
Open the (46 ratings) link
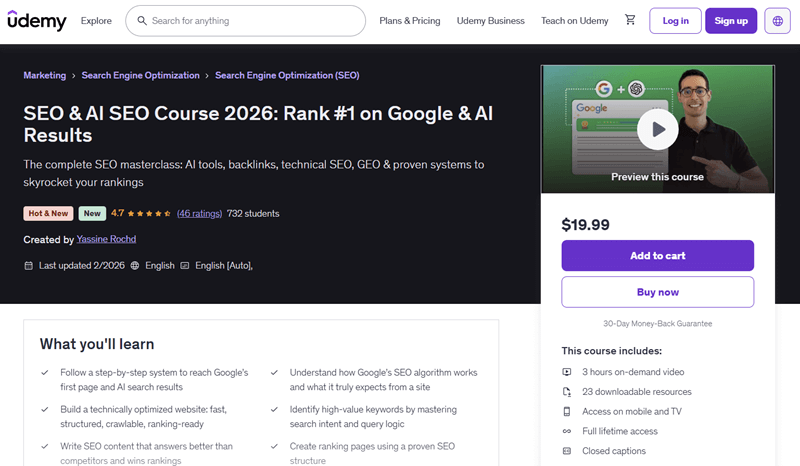199,213
